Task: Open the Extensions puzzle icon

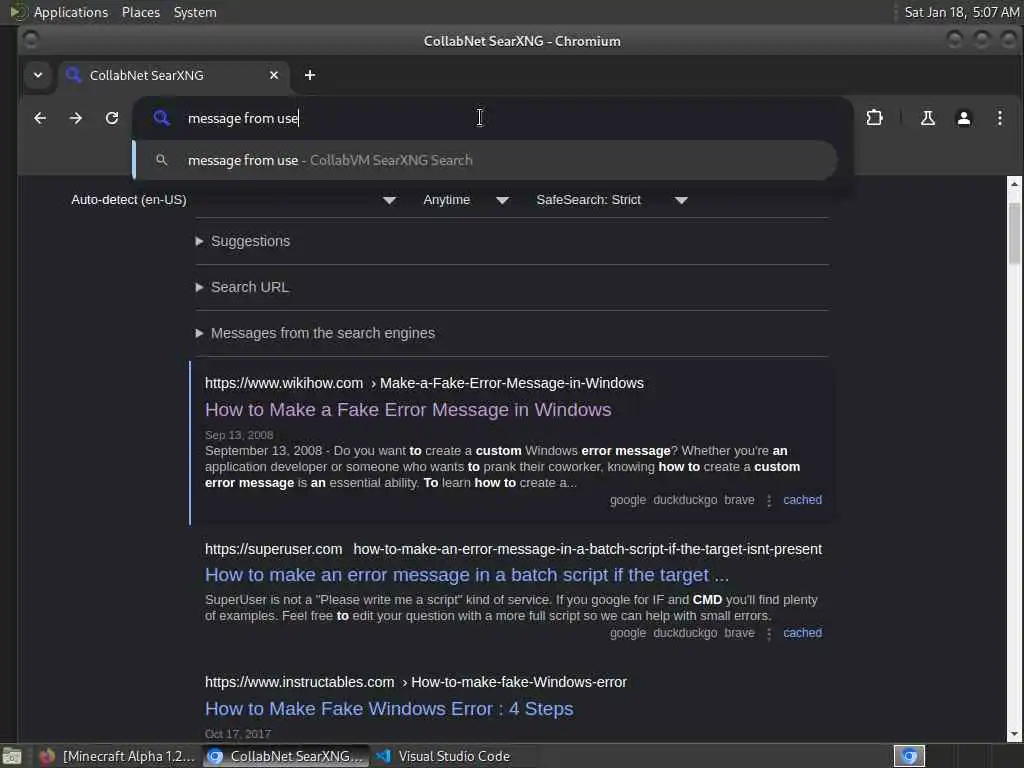Action: 874,118
